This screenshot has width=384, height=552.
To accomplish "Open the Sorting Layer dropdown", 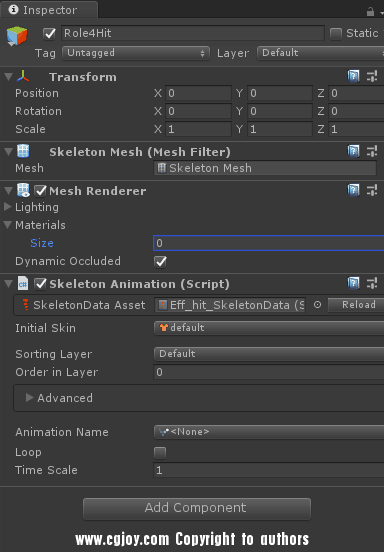I will click(x=269, y=354).
